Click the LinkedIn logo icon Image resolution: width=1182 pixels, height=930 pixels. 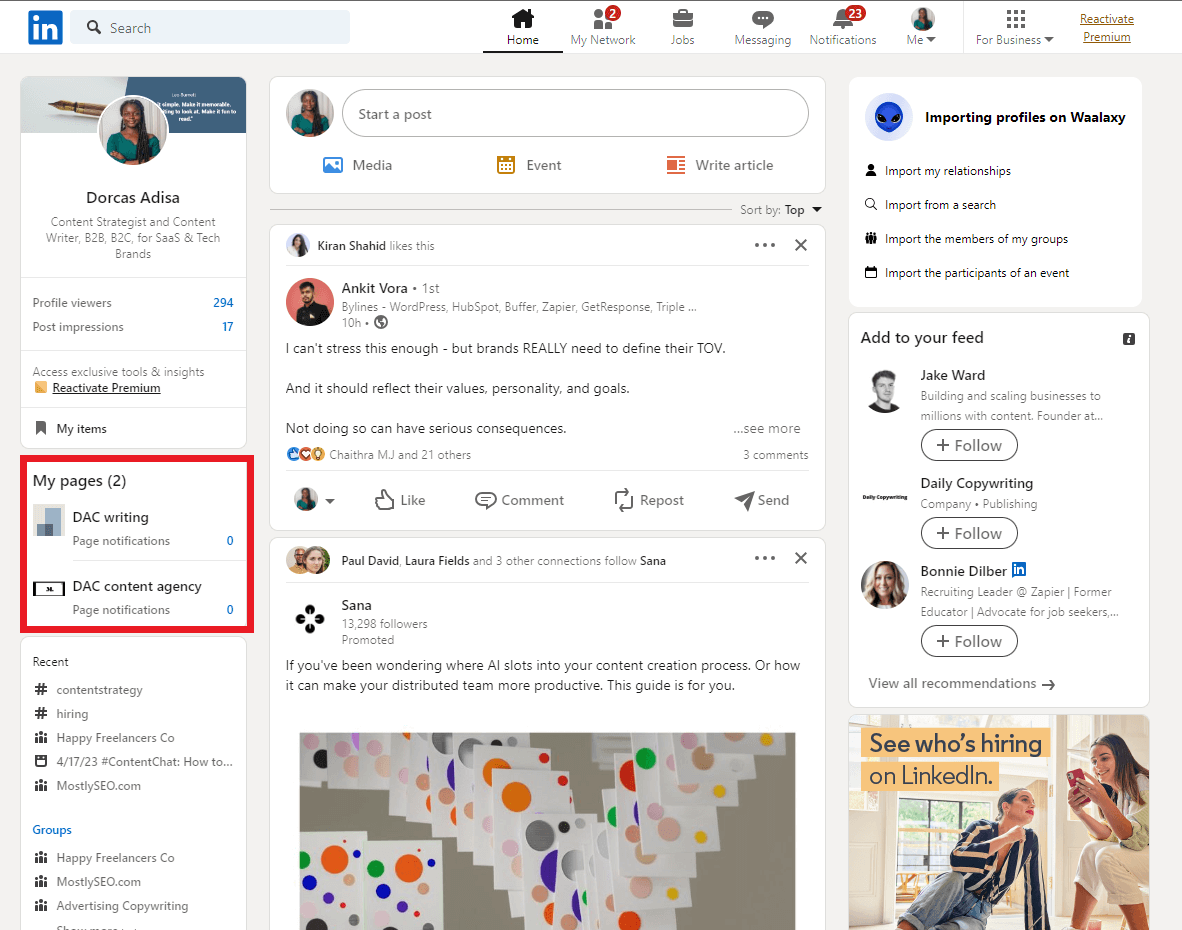coord(45,27)
